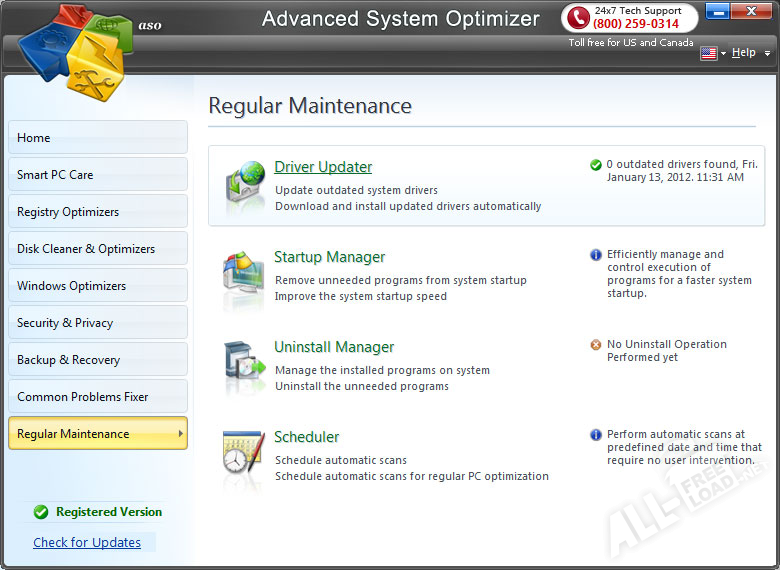Click the red phone tech support icon
Image resolution: width=780 pixels, height=570 pixels.
pyautogui.click(x=577, y=18)
